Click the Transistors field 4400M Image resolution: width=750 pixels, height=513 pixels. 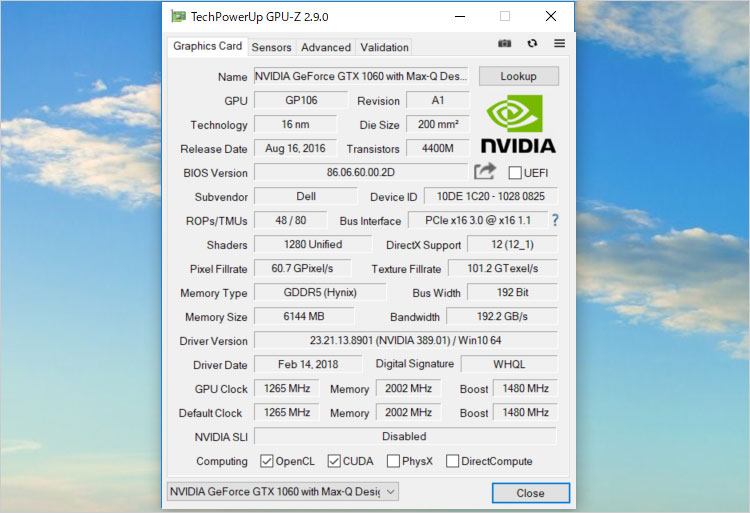tap(438, 148)
